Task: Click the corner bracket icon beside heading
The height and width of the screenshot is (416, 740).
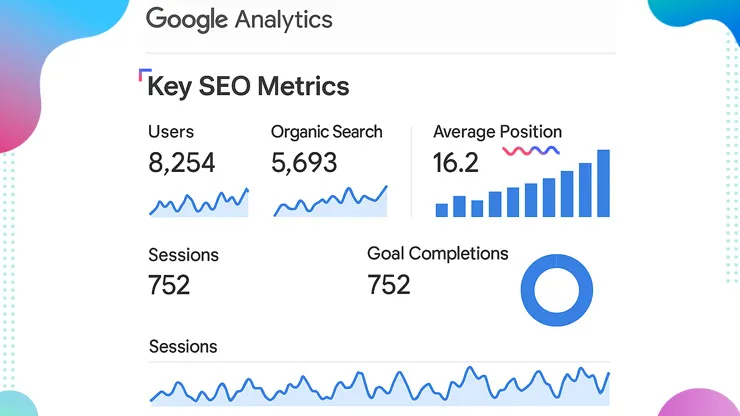Action: tap(144, 74)
